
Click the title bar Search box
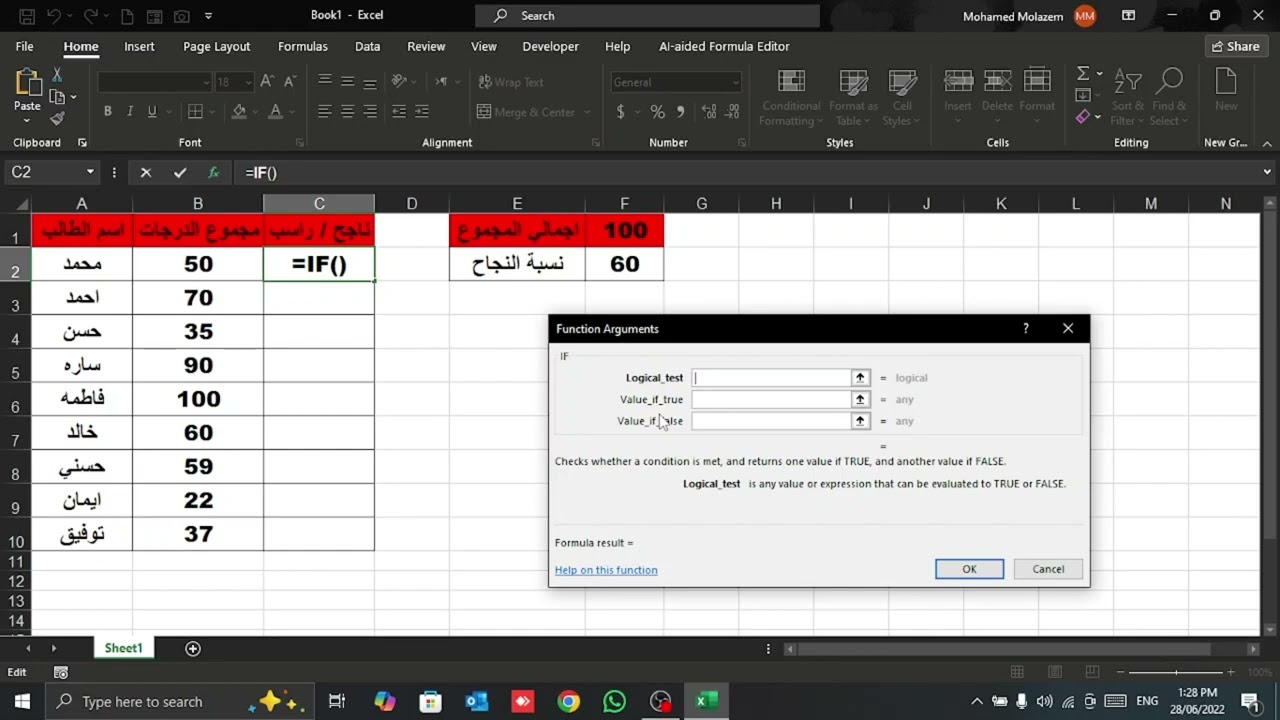point(647,16)
